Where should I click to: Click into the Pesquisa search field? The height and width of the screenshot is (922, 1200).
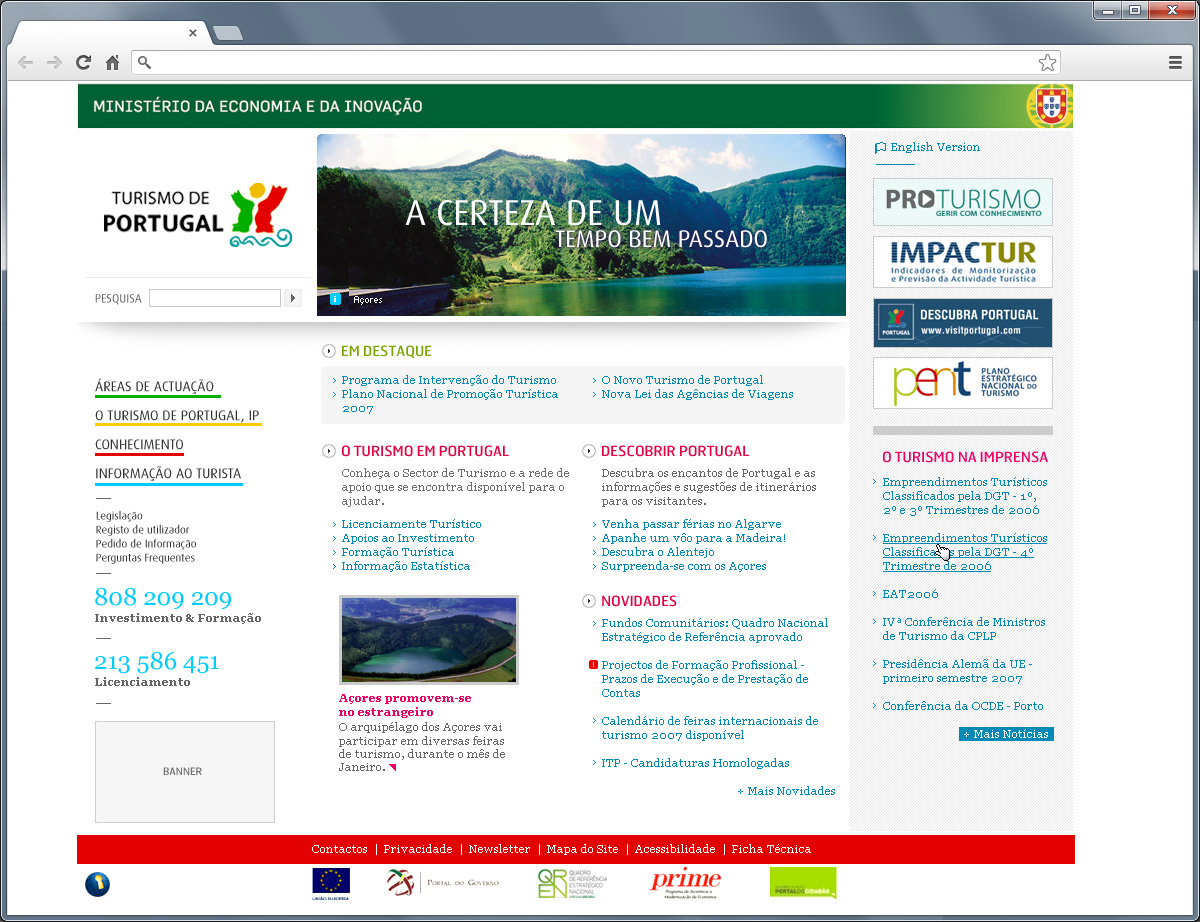[214, 298]
